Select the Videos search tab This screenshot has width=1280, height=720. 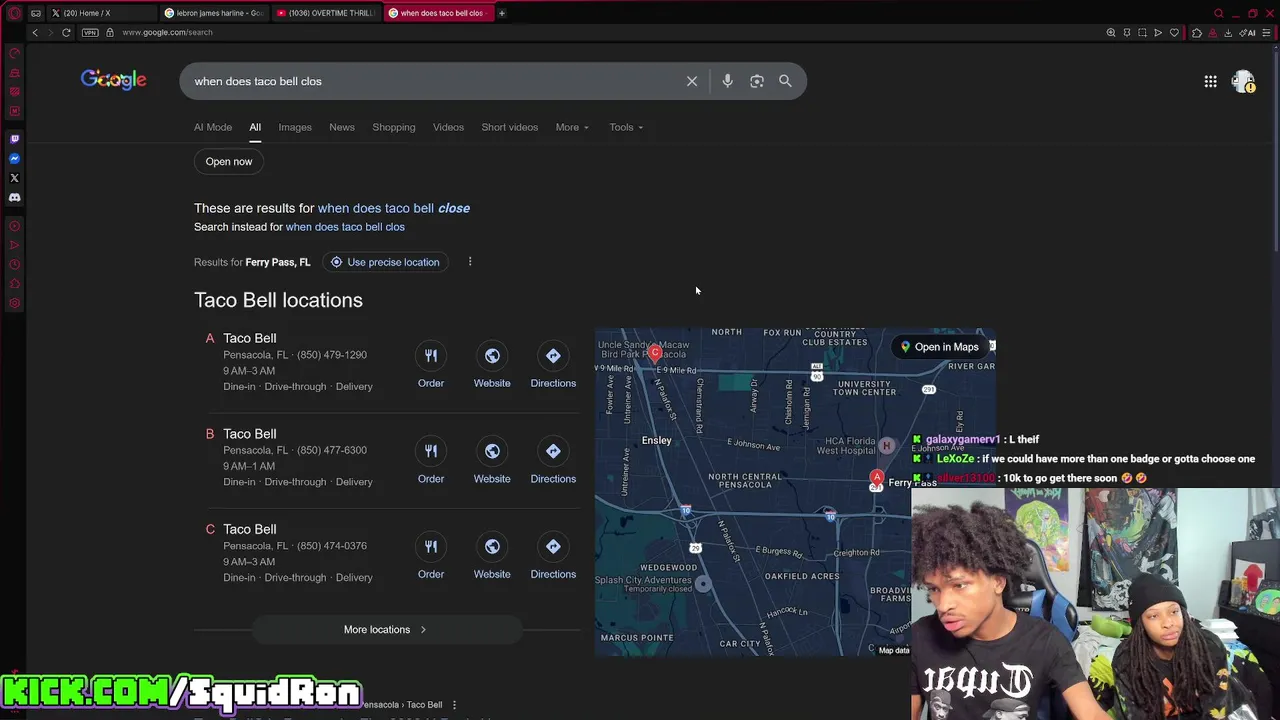[x=448, y=127]
